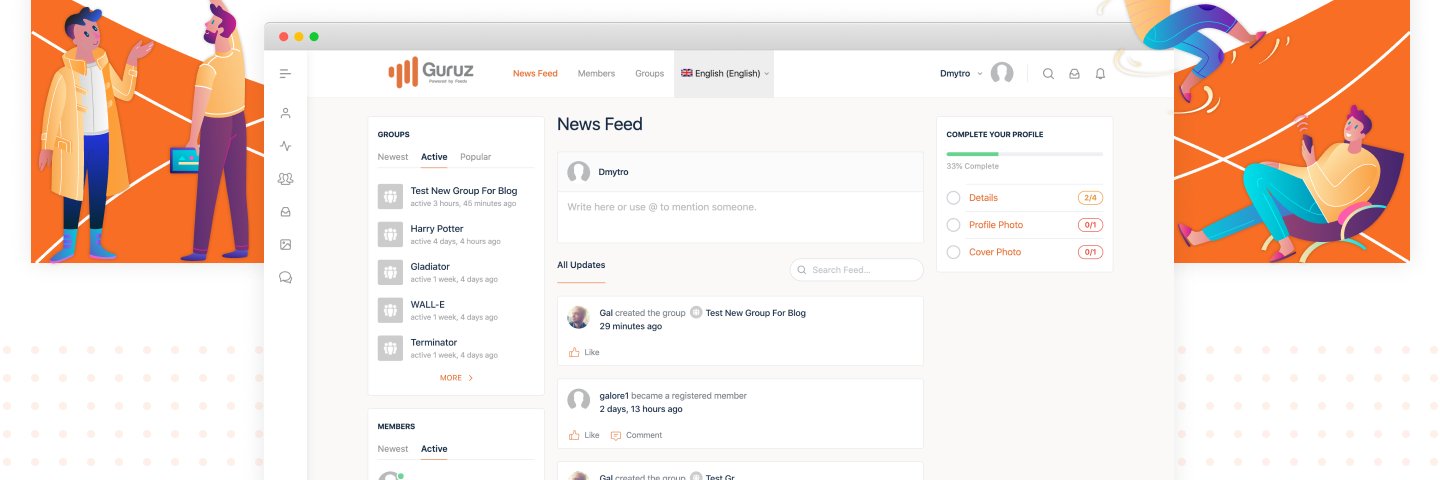Open the Profile Photo link

[x=996, y=225]
